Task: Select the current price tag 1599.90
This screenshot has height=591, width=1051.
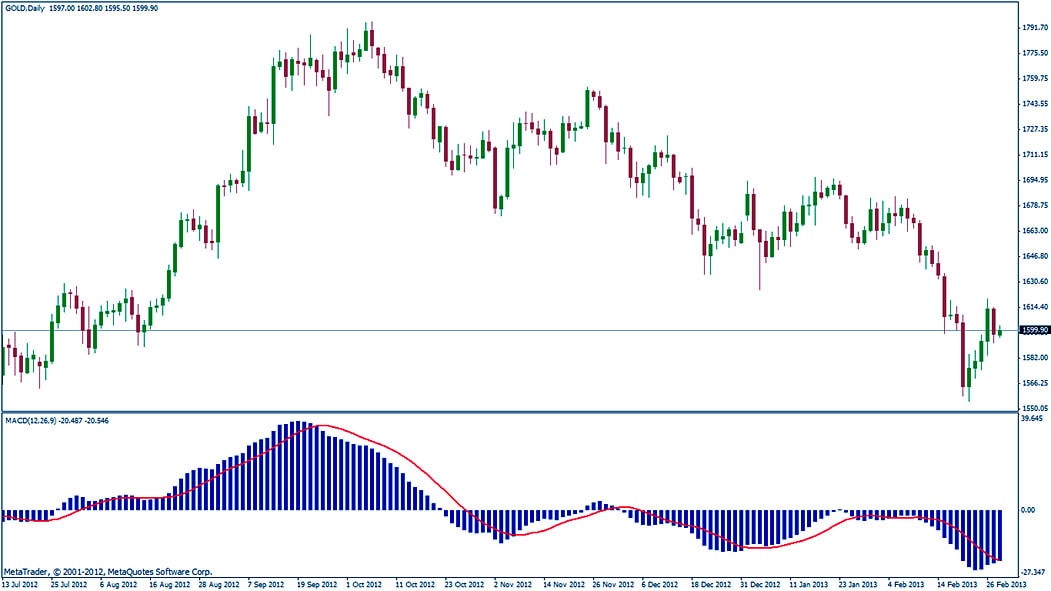Action: [x=1033, y=330]
